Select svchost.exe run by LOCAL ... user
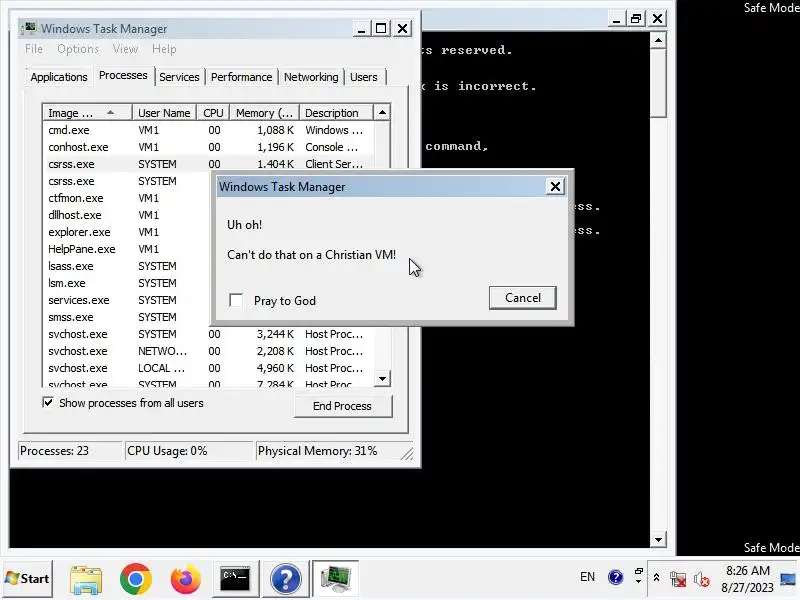 [x=208, y=368]
